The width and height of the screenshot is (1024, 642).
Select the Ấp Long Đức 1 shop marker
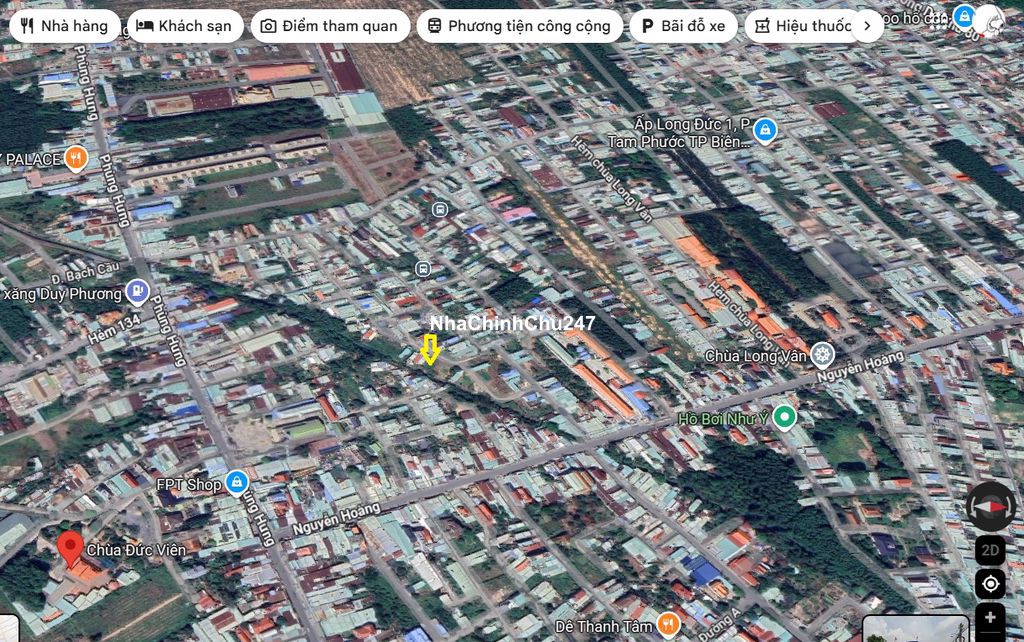pyautogui.click(x=765, y=130)
